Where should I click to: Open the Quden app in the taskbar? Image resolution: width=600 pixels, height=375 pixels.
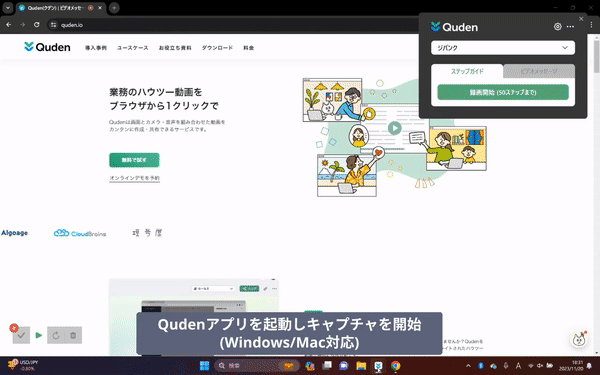[378, 366]
